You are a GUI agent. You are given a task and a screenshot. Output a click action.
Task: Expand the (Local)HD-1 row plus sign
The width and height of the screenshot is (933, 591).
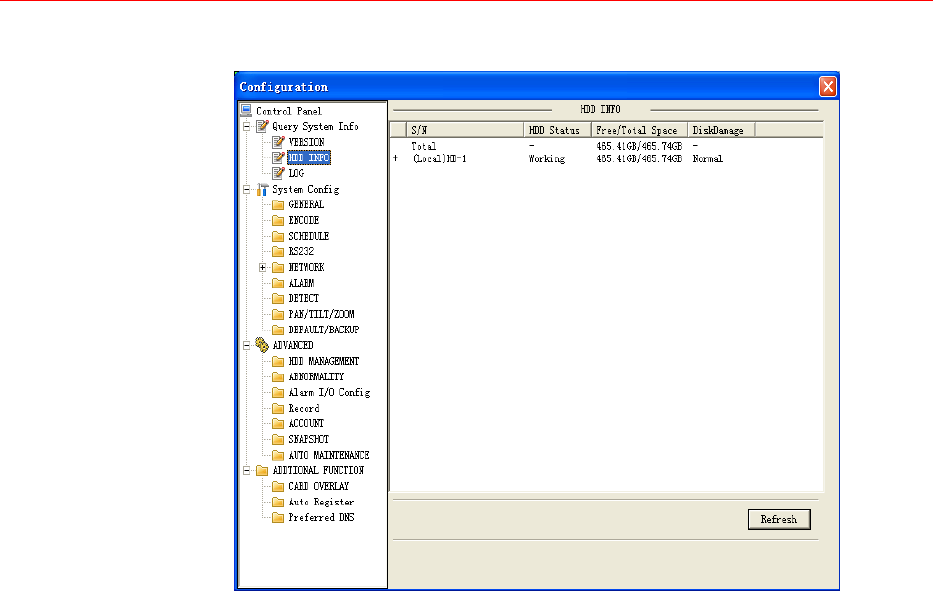coord(395,158)
